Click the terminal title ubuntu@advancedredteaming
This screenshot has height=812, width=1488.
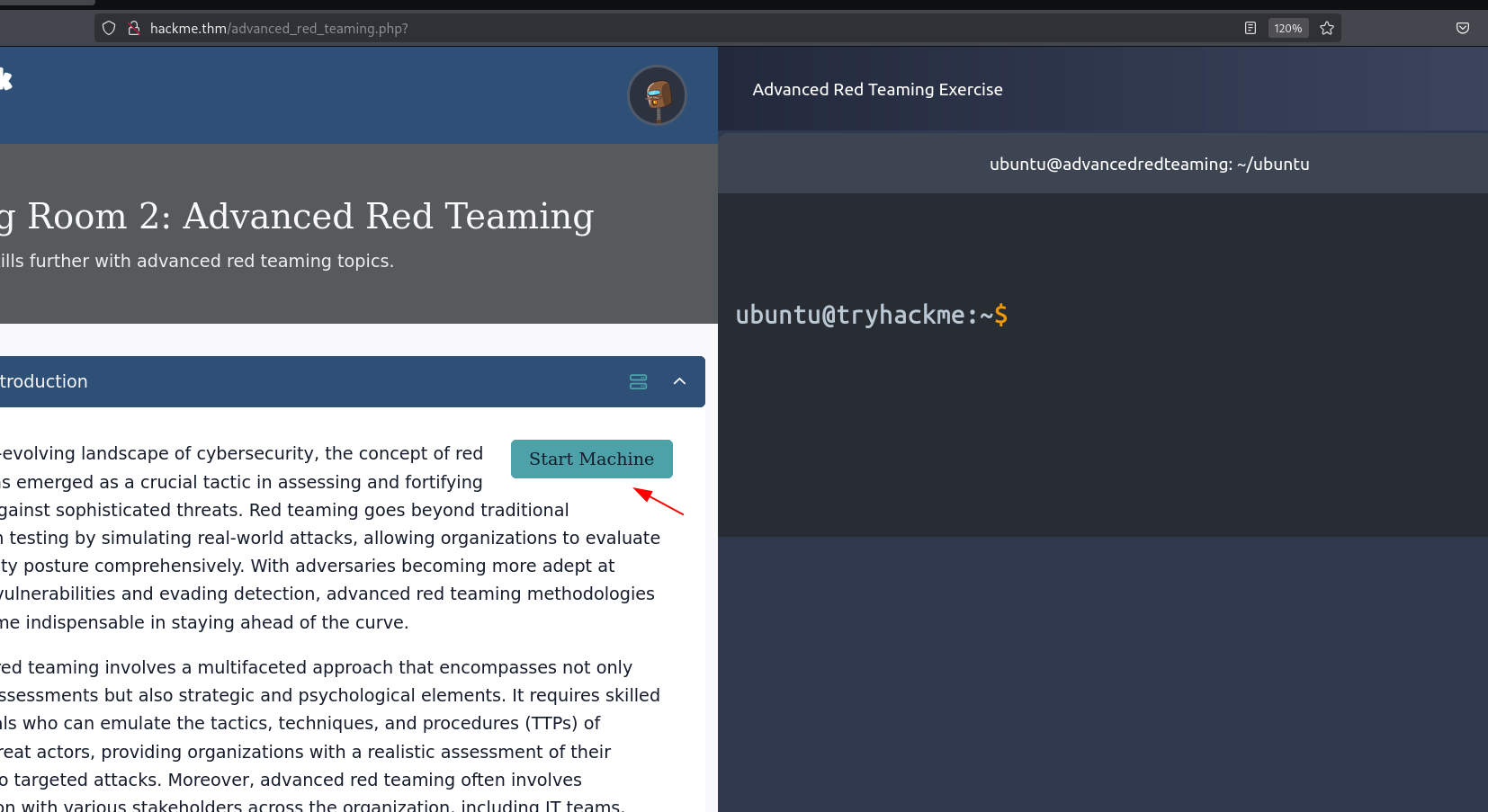(1149, 164)
